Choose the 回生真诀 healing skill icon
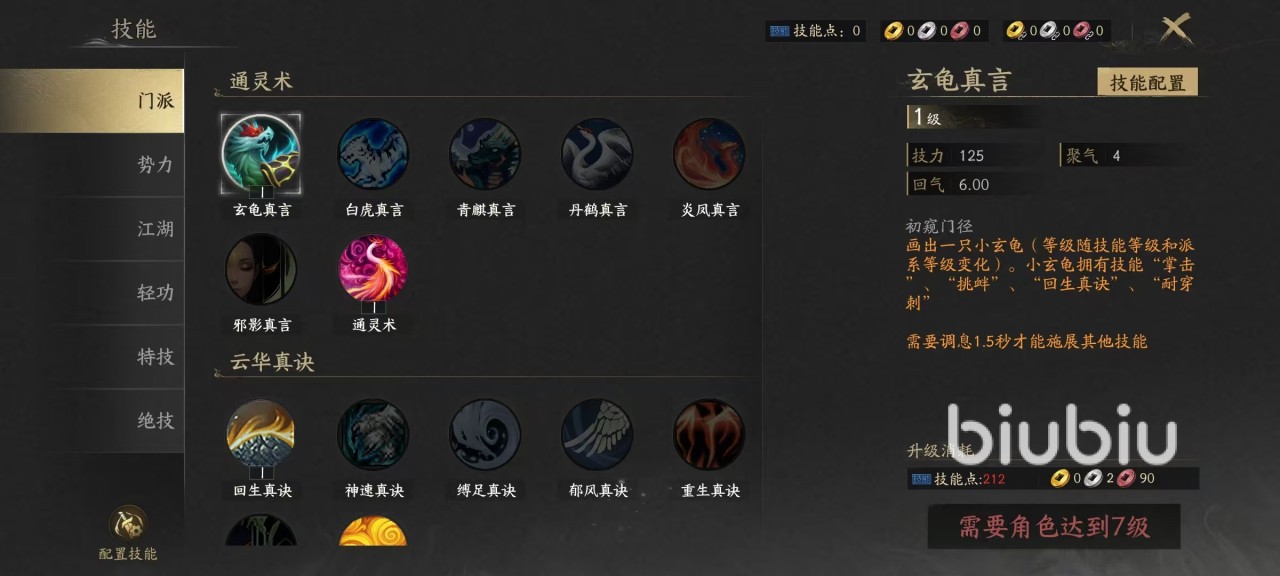 point(261,435)
